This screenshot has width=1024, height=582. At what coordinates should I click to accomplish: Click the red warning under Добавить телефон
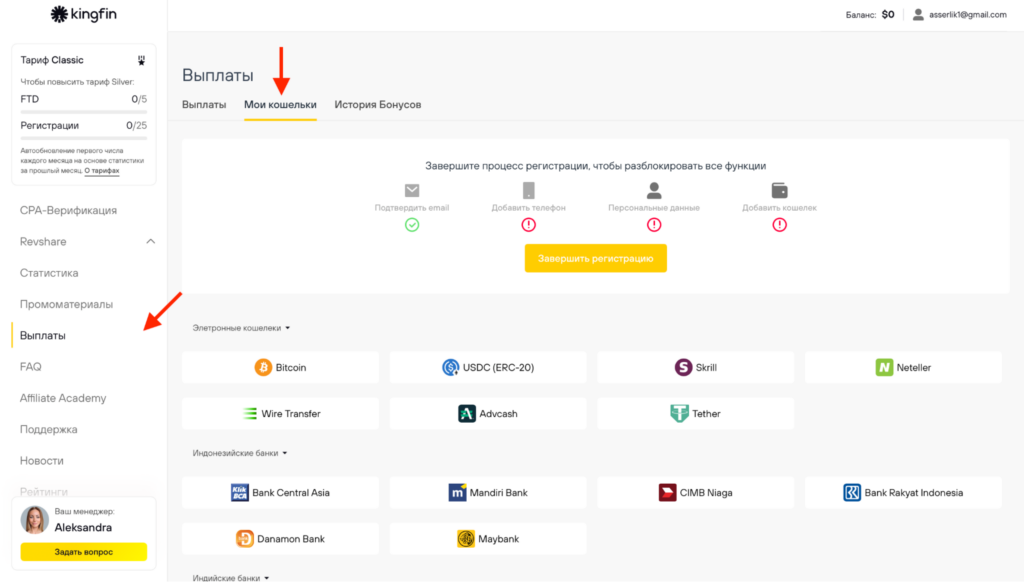pyautogui.click(x=528, y=225)
